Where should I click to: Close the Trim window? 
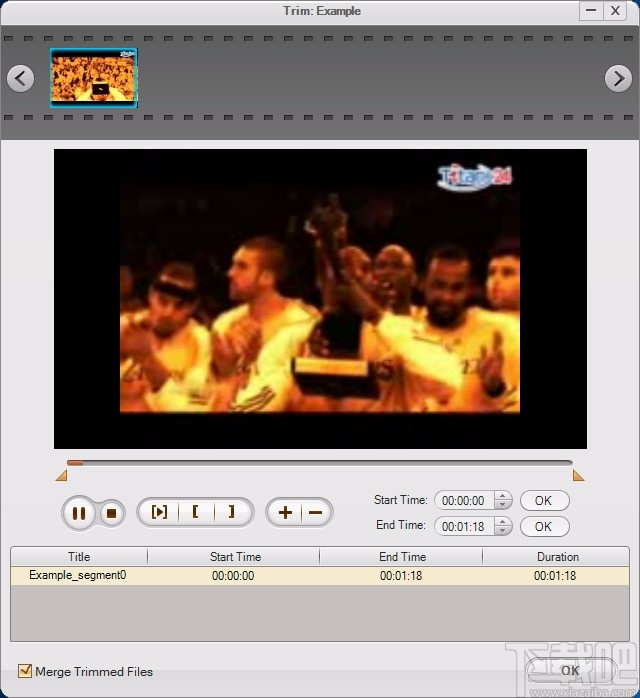[x=615, y=11]
